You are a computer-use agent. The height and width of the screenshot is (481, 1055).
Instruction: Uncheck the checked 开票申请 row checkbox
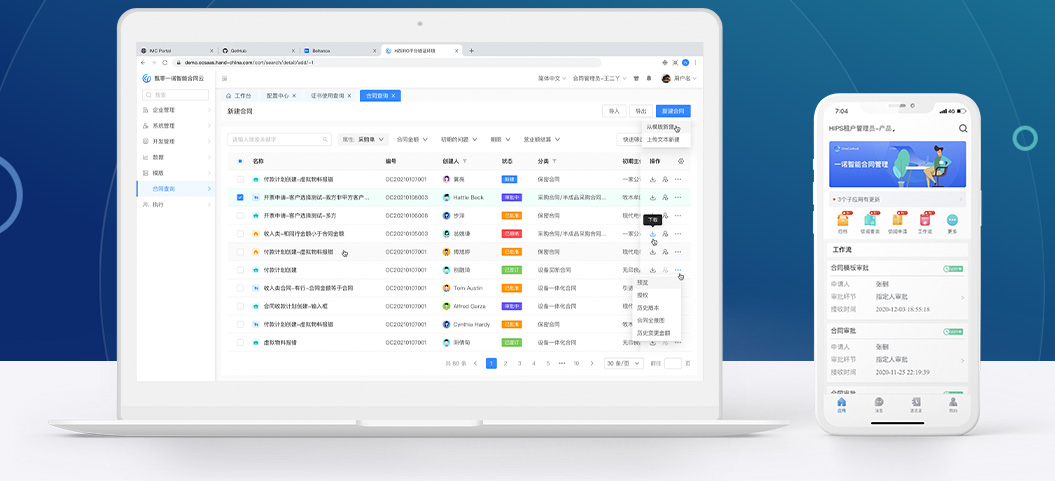click(x=240, y=197)
